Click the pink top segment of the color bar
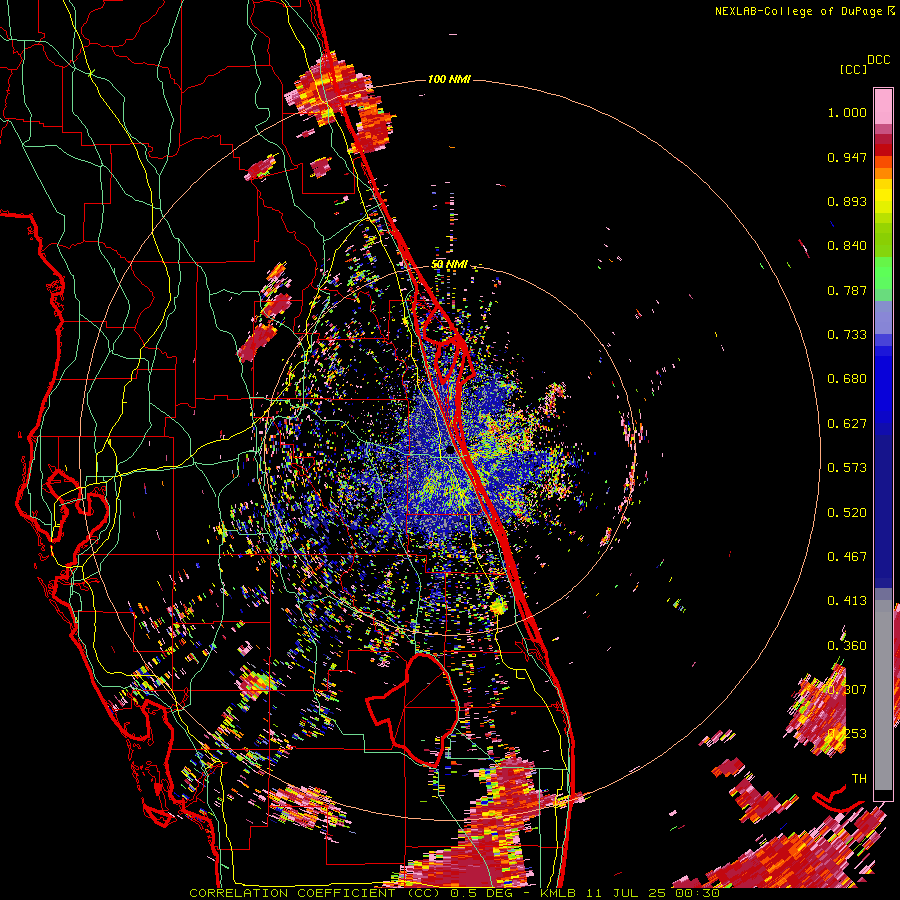 pyautogui.click(x=883, y=106)
